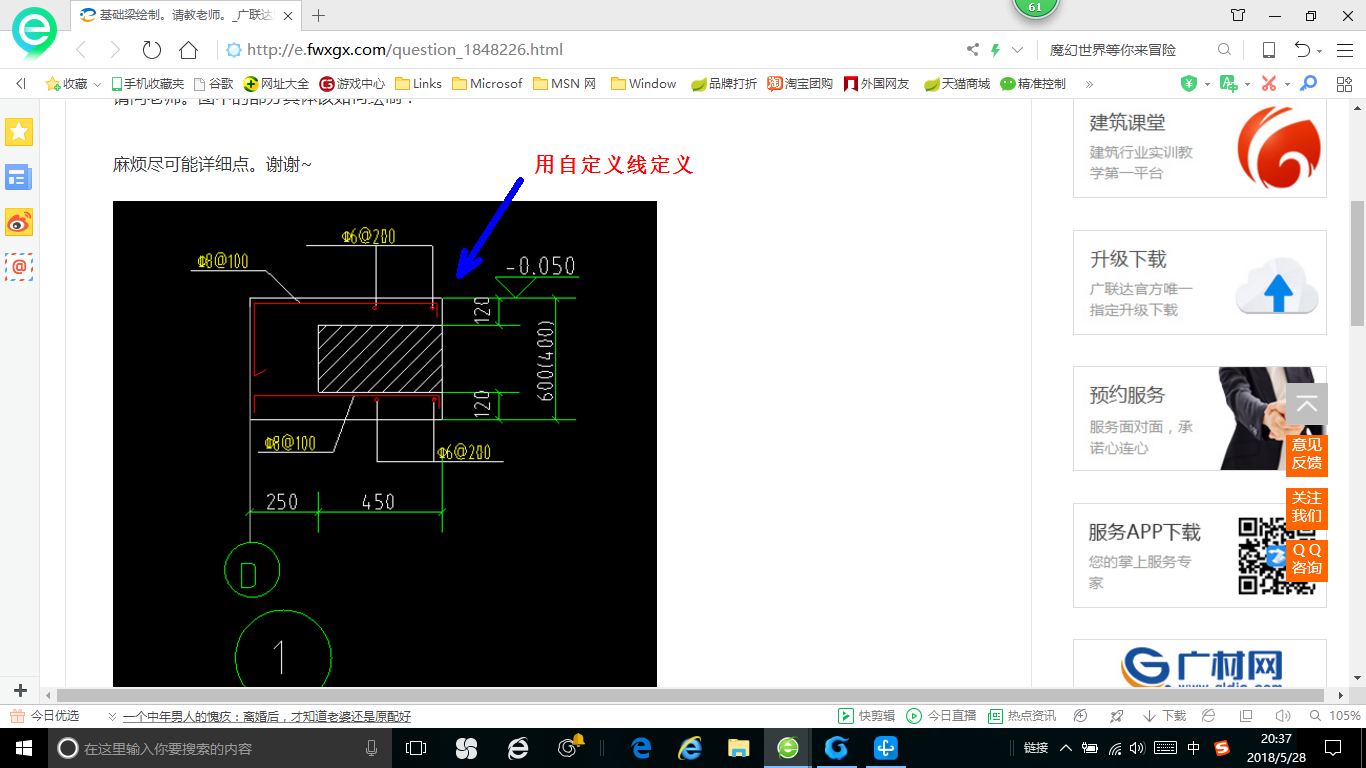Open dropdown beside green shield icon
The height and width of the screenshot is (768, 1366).
pyautogui.click(x=1207, y=84)
